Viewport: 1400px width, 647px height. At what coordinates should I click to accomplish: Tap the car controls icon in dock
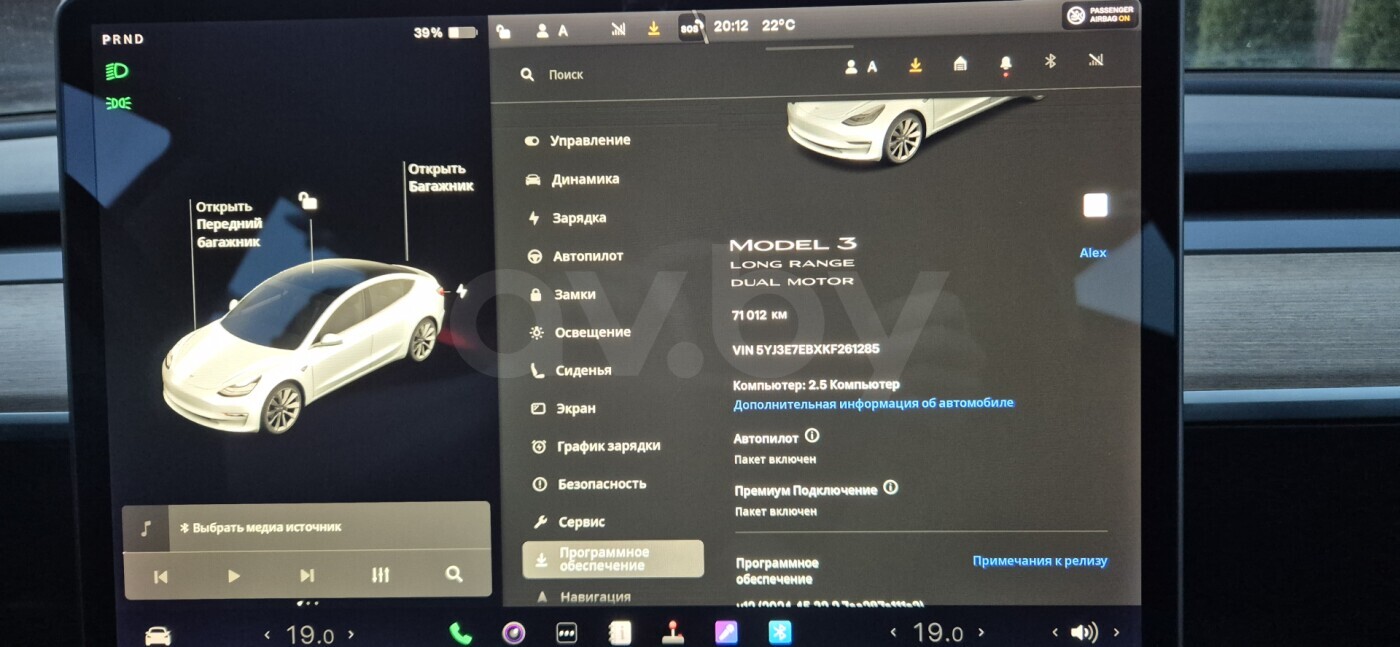158,635
